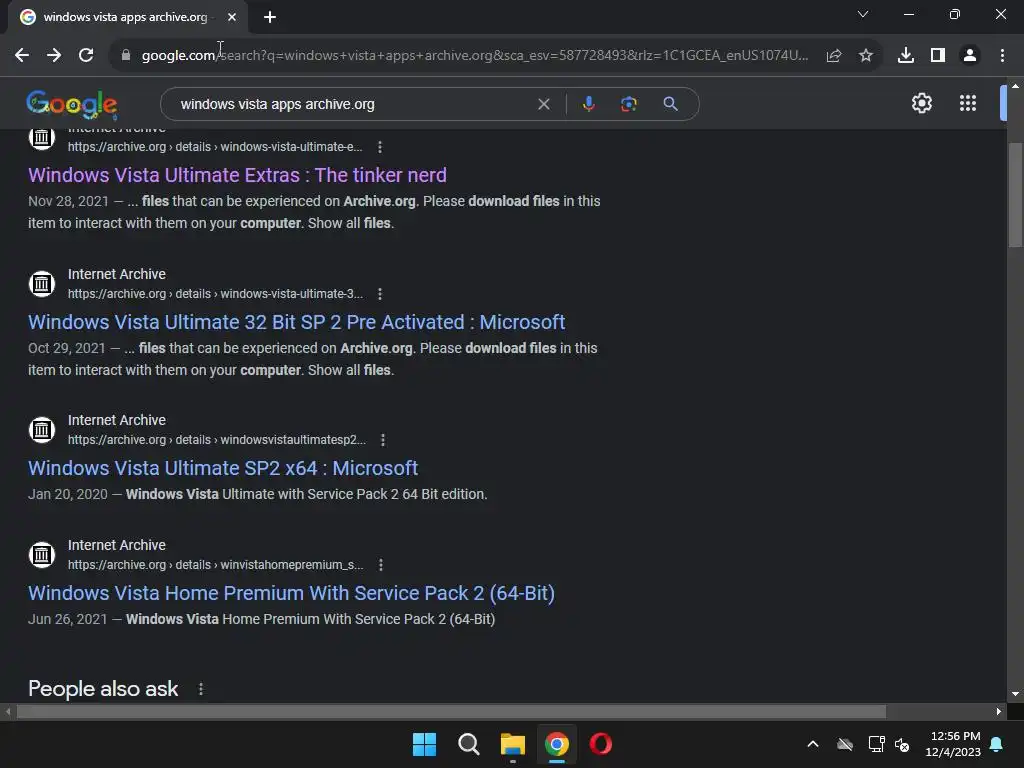
Task: Open File Explorer from taskbar
Action: tap(513, 744)
